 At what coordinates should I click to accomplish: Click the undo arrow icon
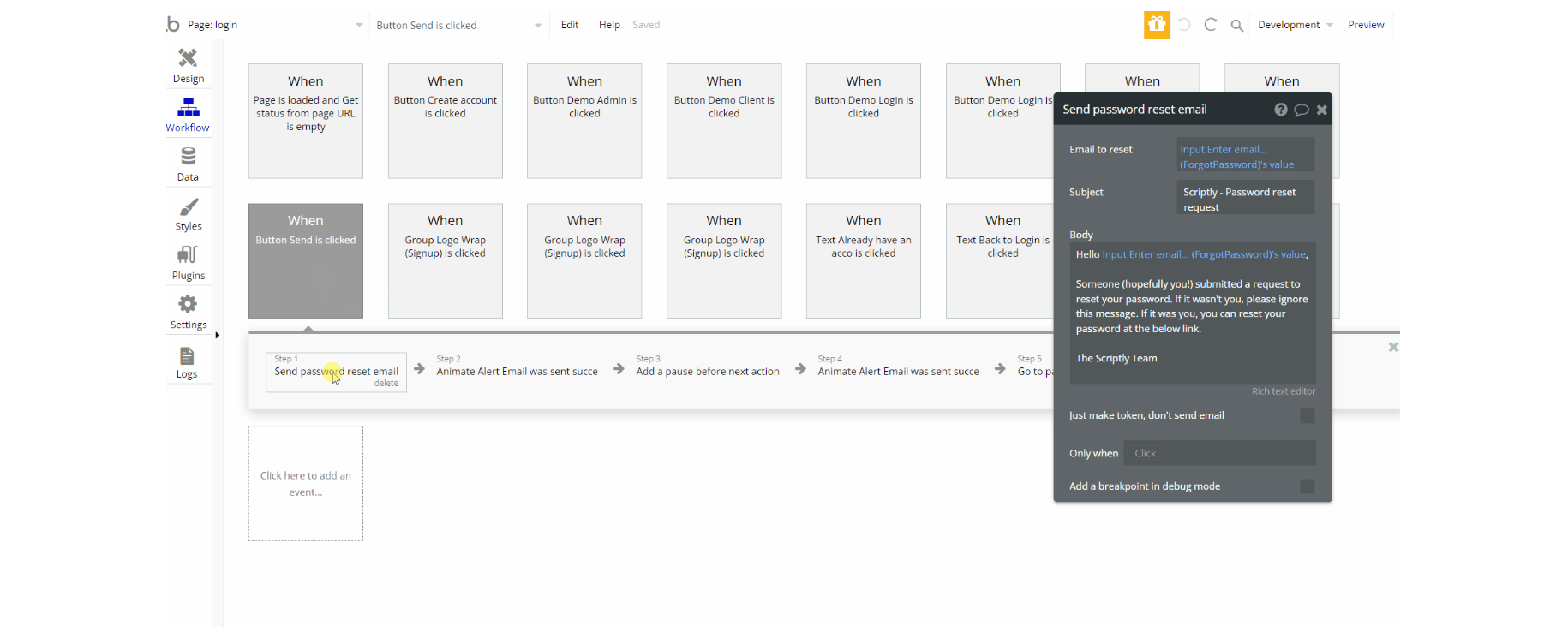(1184, 25)
